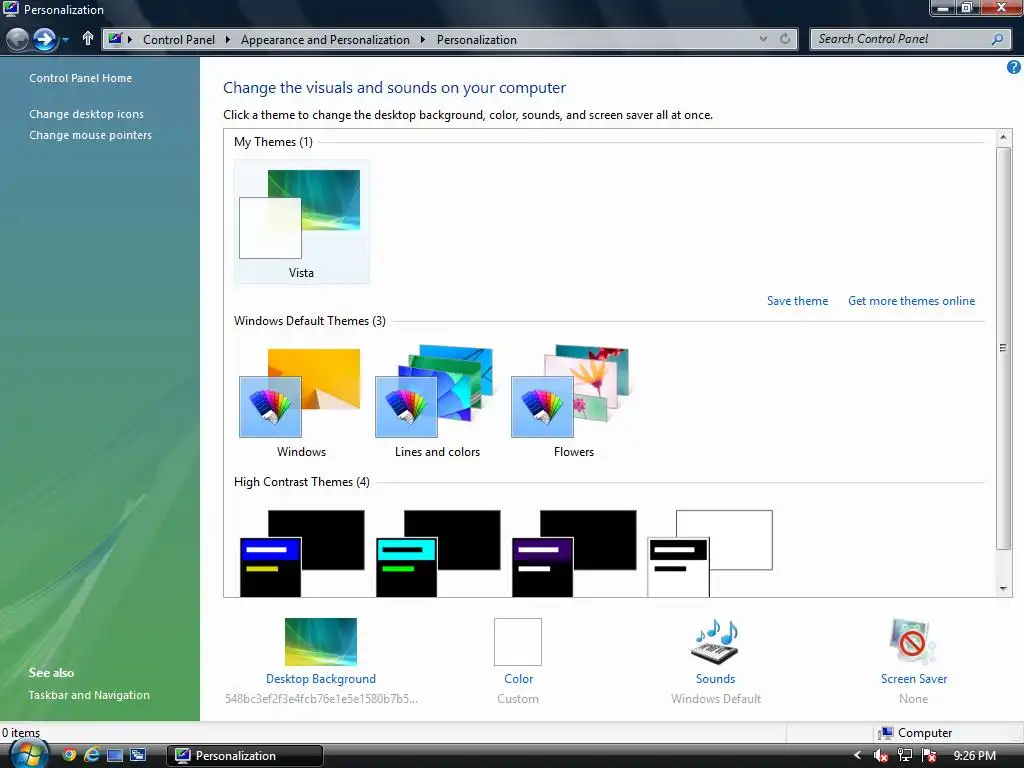Apply the Windows default theme
The width and height of the screenshot is (1024, 768).
pyautogui.click(x=301, y=401)
